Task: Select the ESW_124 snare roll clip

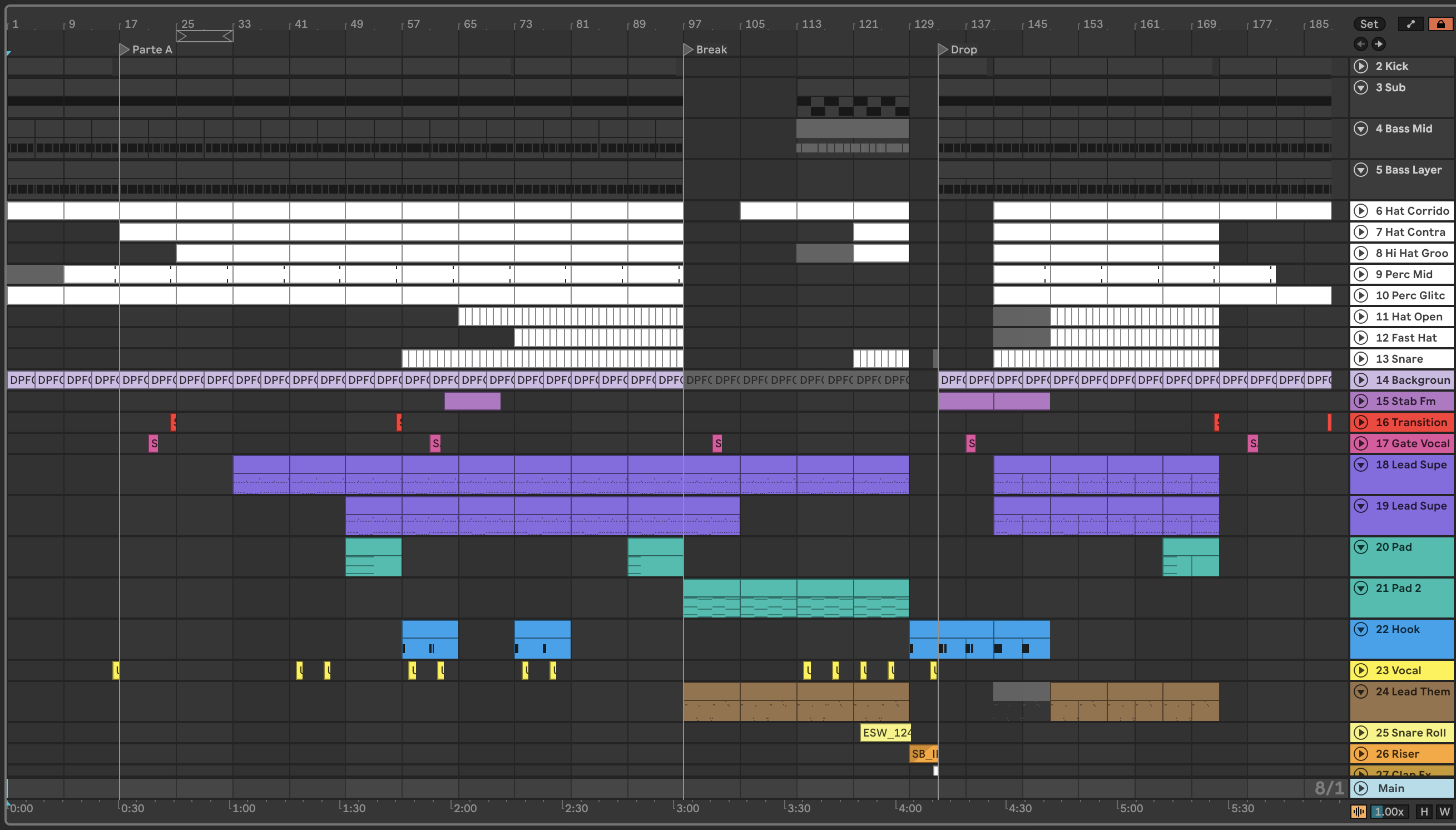Action: (x=885, y=733)
